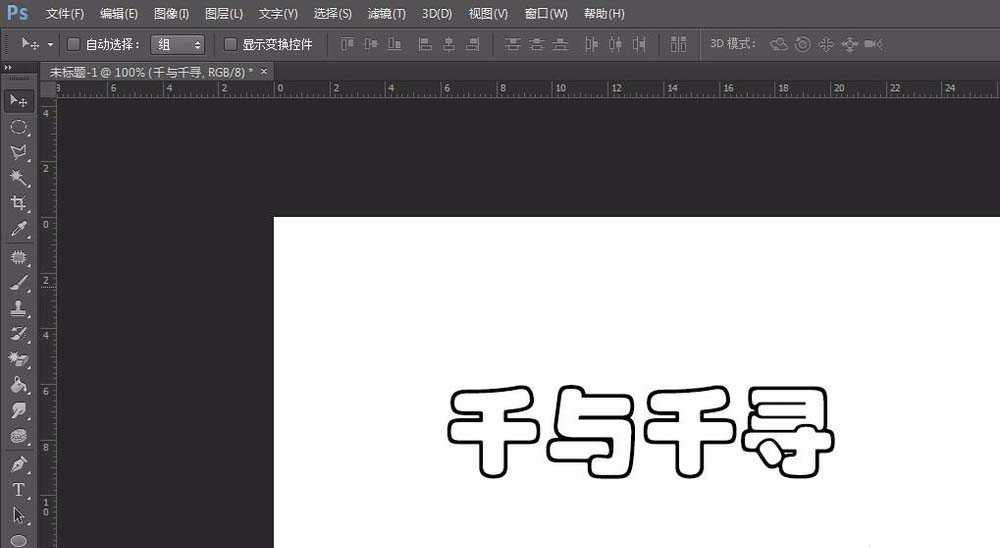Choose the Crop tool

click(18, 204)
